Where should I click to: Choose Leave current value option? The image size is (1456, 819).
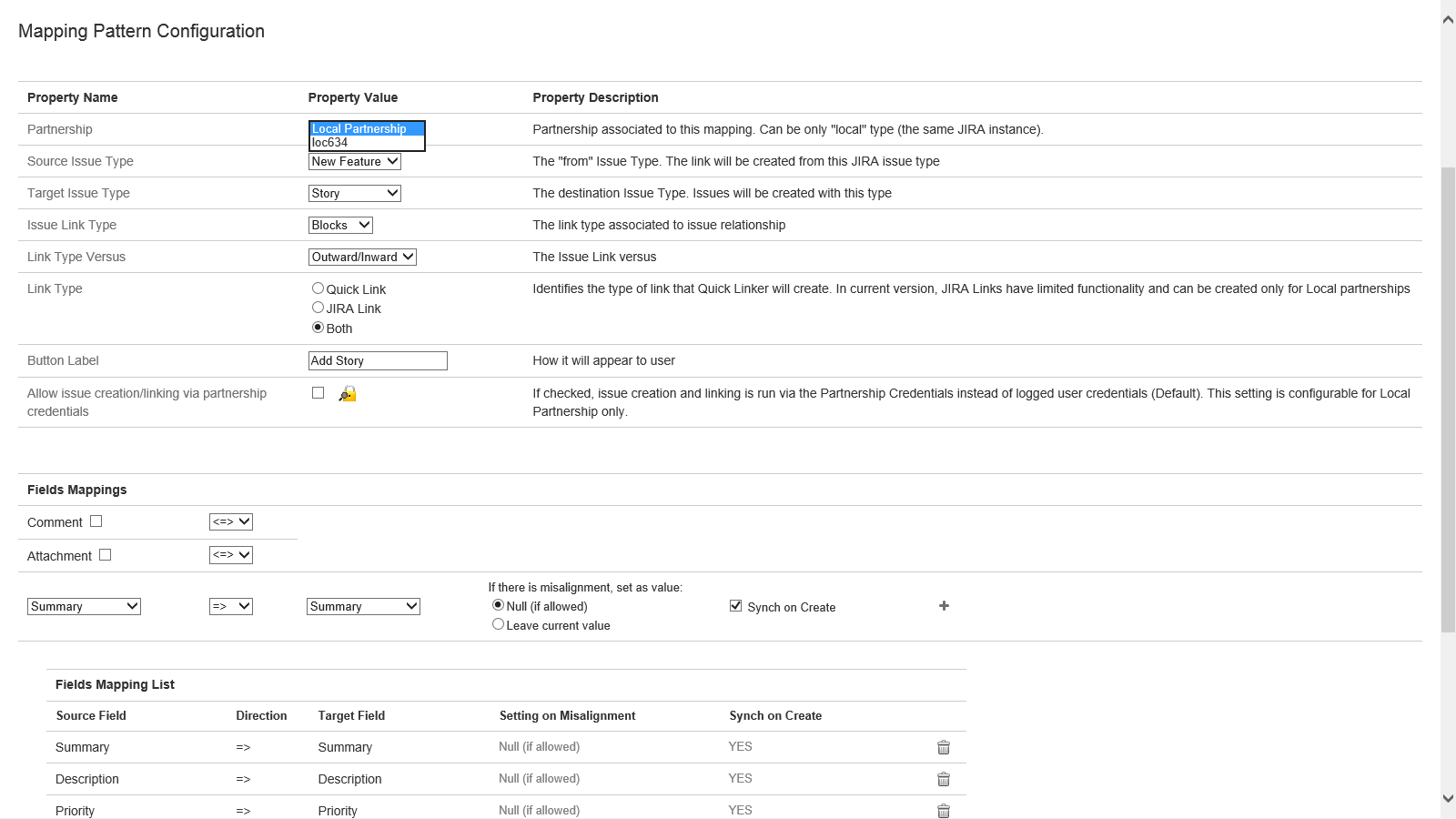point(498,624)
